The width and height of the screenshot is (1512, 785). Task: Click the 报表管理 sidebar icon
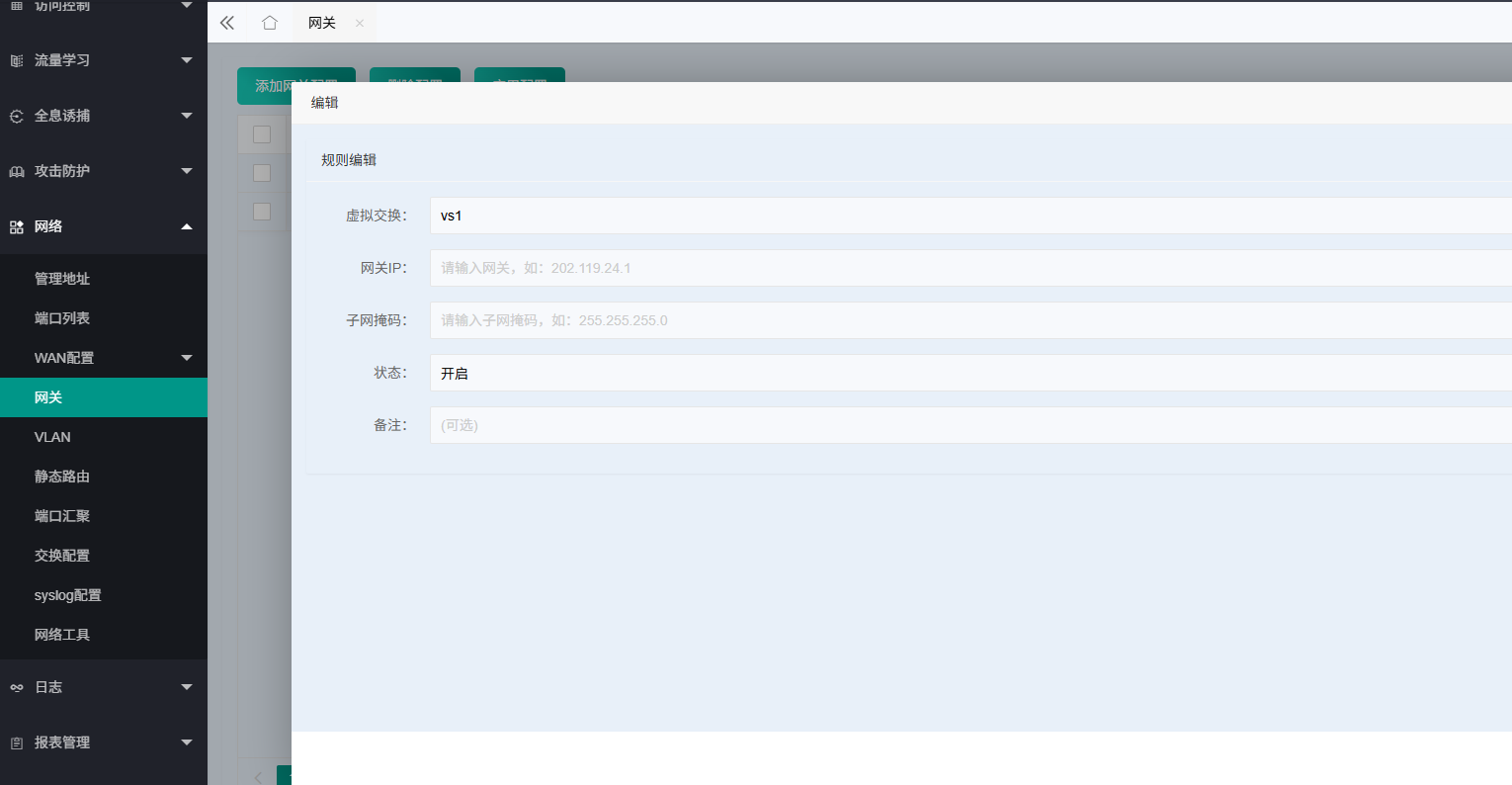pos(17,742)
